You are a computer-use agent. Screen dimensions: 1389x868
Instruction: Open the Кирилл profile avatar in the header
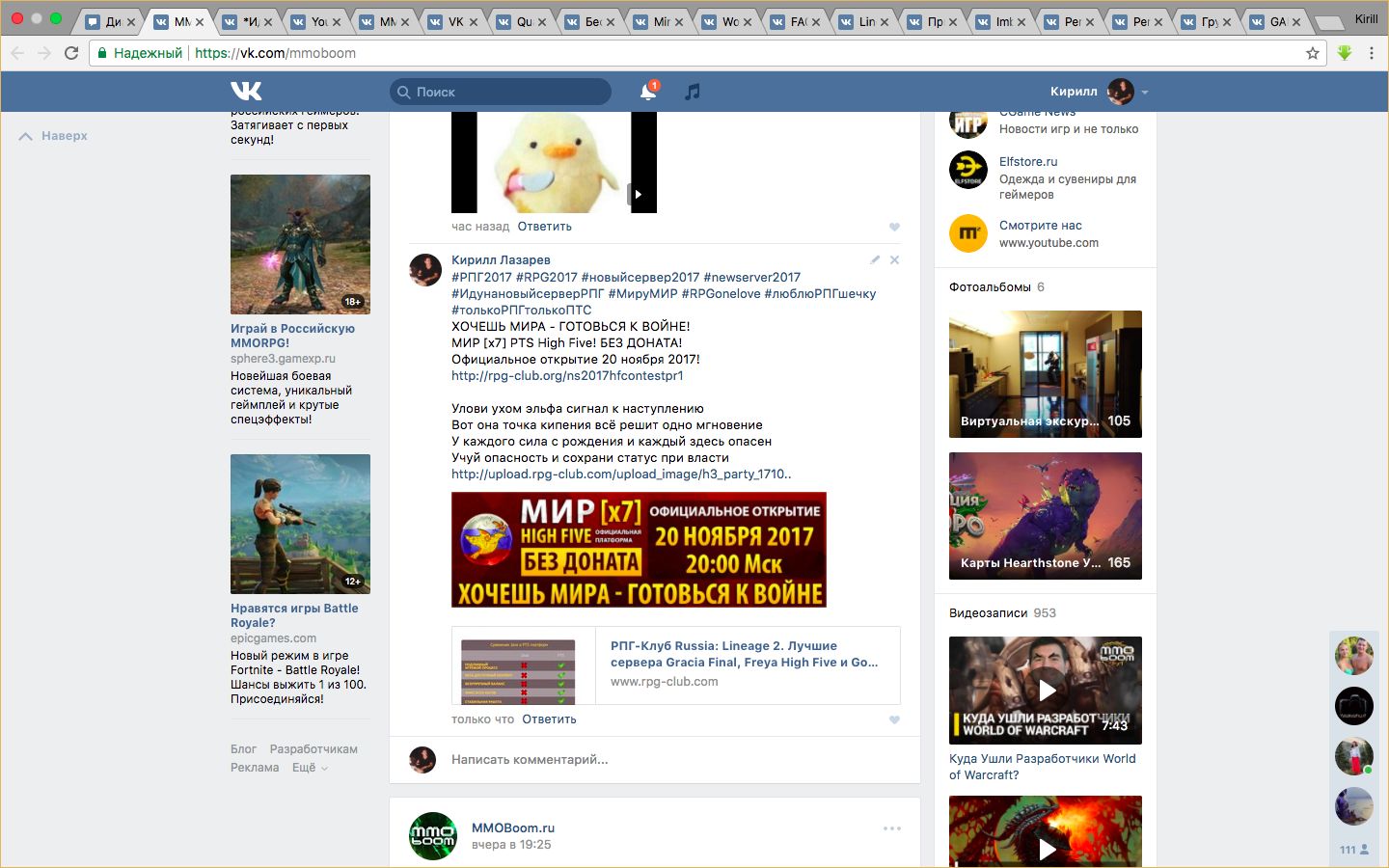[x=1120, y=92]
